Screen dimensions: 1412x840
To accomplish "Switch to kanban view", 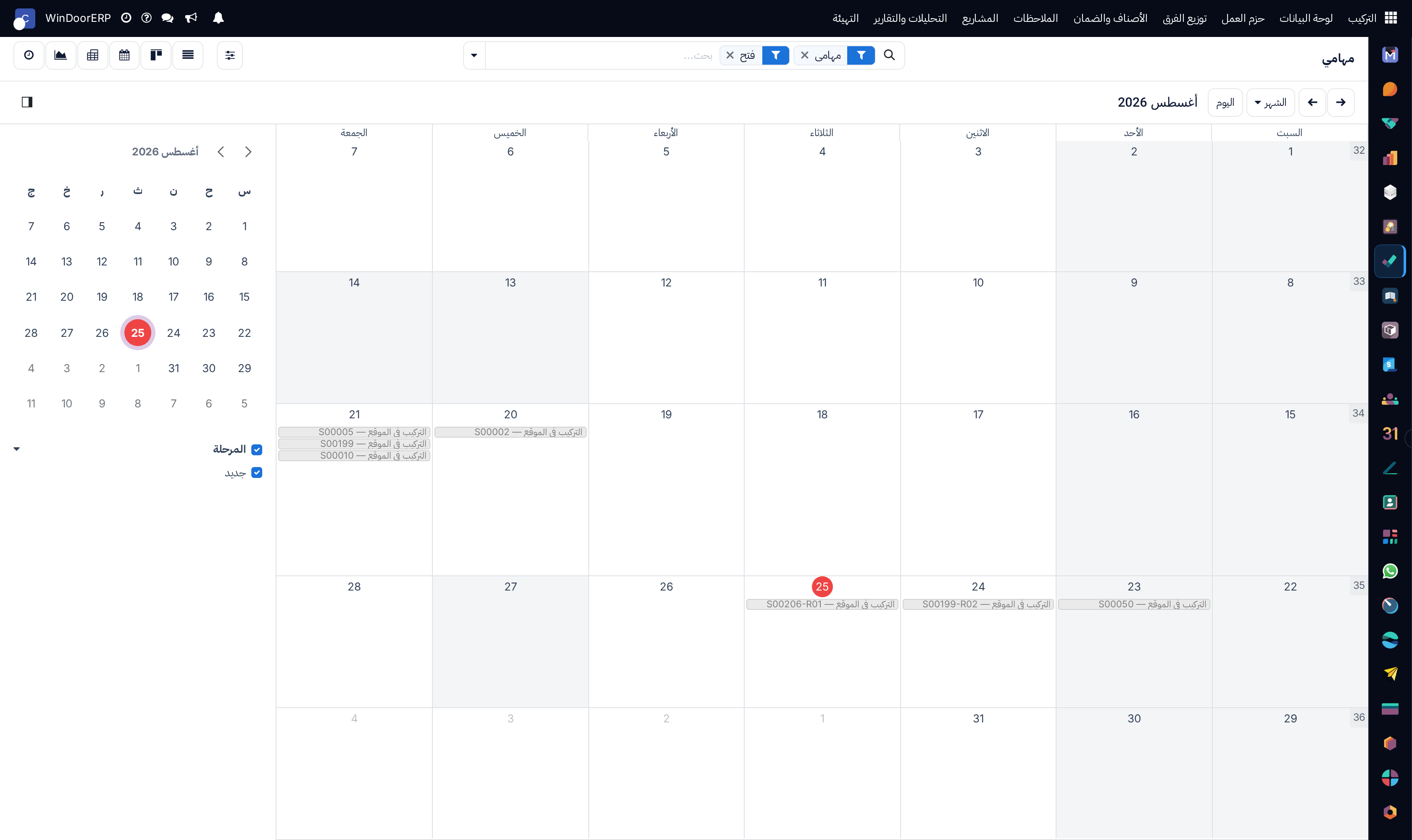I will click(x=156, y=55).
